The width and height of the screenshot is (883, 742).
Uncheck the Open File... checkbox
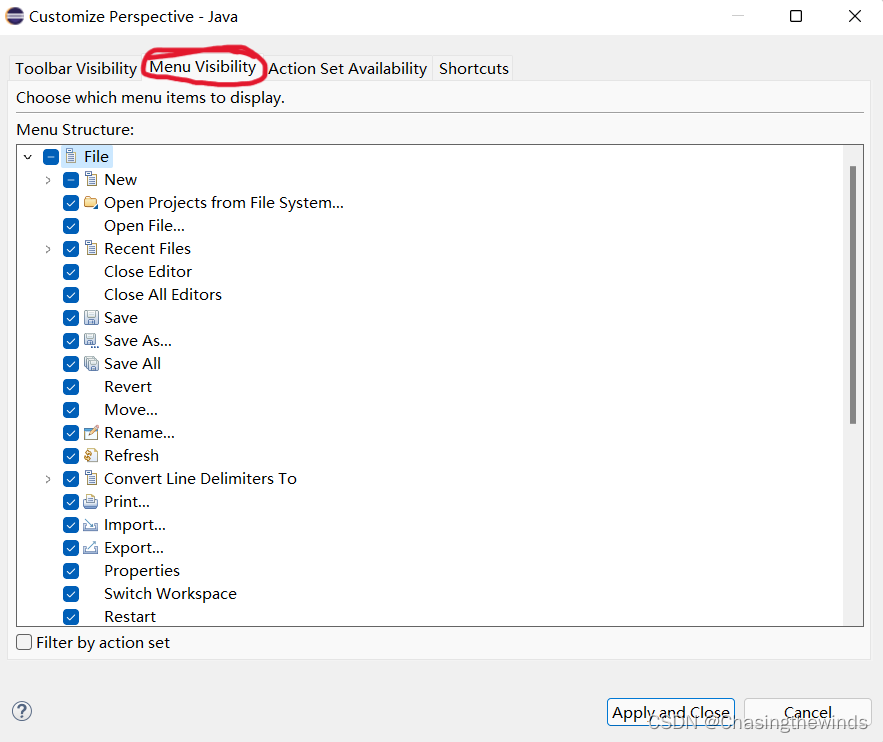[x=71, y=226]
